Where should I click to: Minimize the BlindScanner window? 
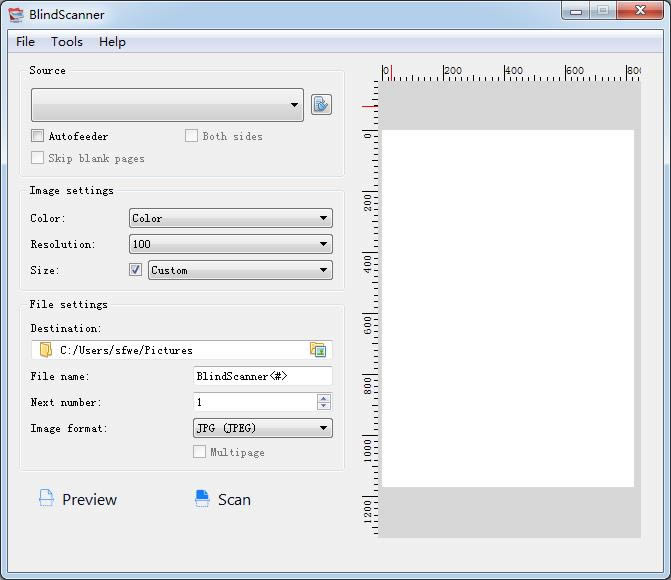point(576,11)
